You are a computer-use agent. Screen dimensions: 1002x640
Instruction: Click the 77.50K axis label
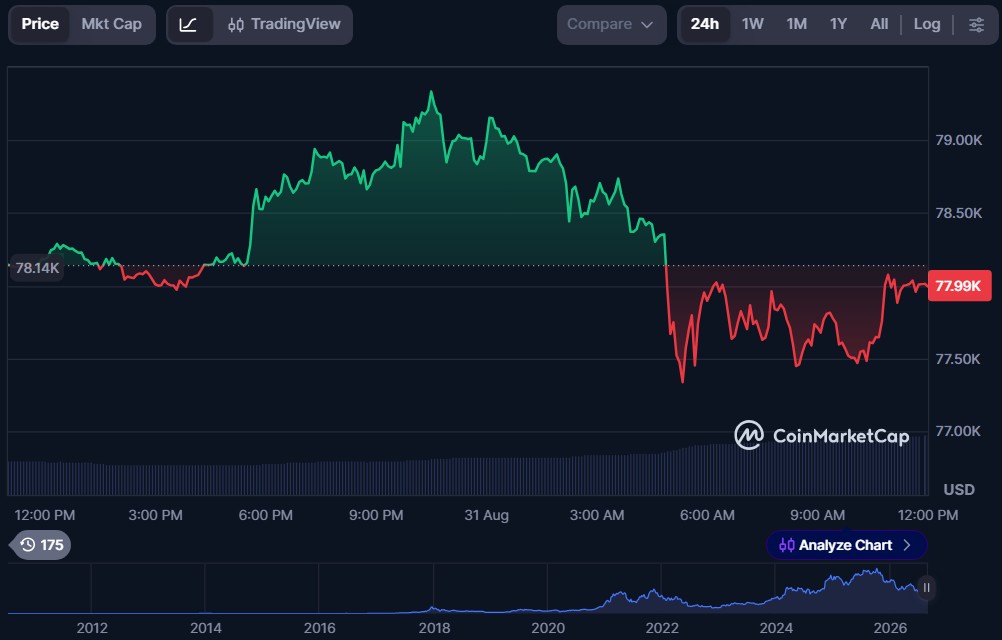tap(958, 359)
